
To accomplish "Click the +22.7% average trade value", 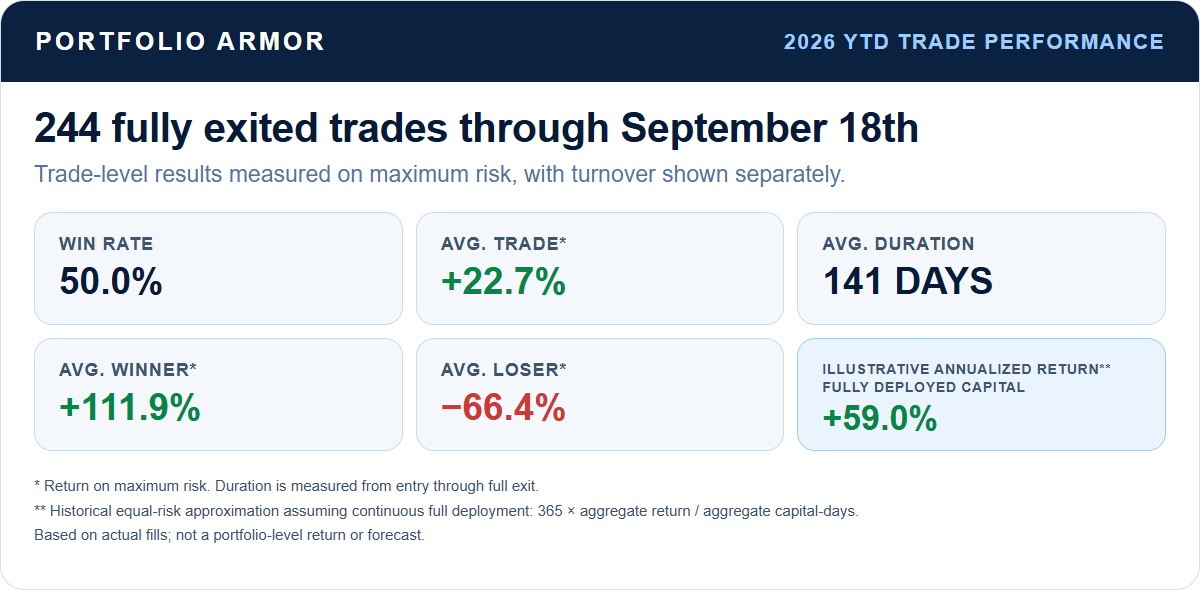I will pos(503,282).
